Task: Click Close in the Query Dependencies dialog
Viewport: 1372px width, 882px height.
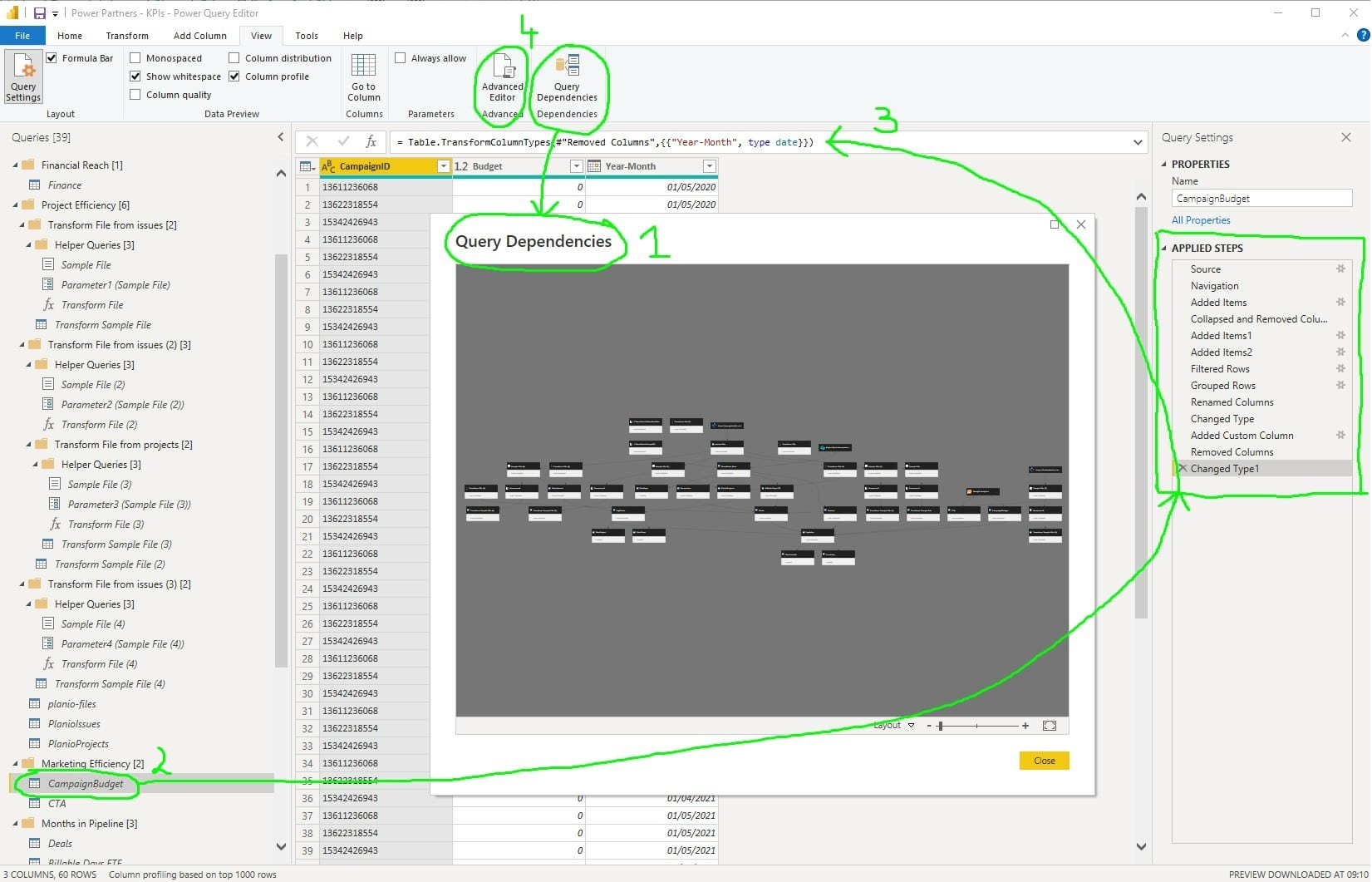Action: pyautogui.click(x=1044, y=760)
